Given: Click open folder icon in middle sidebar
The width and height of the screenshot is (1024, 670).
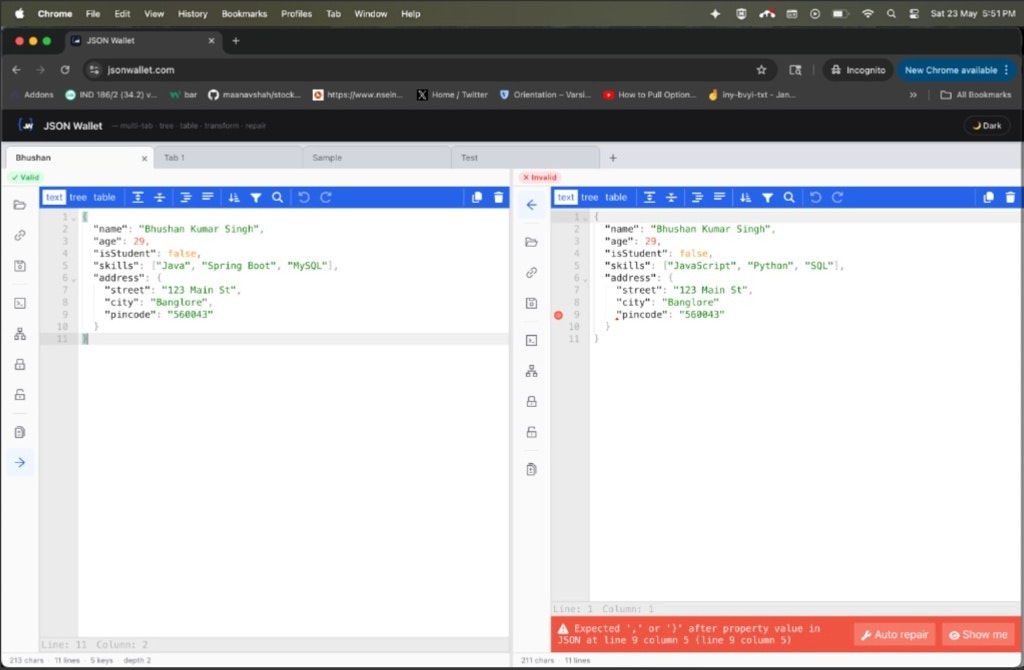Looking at the screenshot, I should click(532, 242).
